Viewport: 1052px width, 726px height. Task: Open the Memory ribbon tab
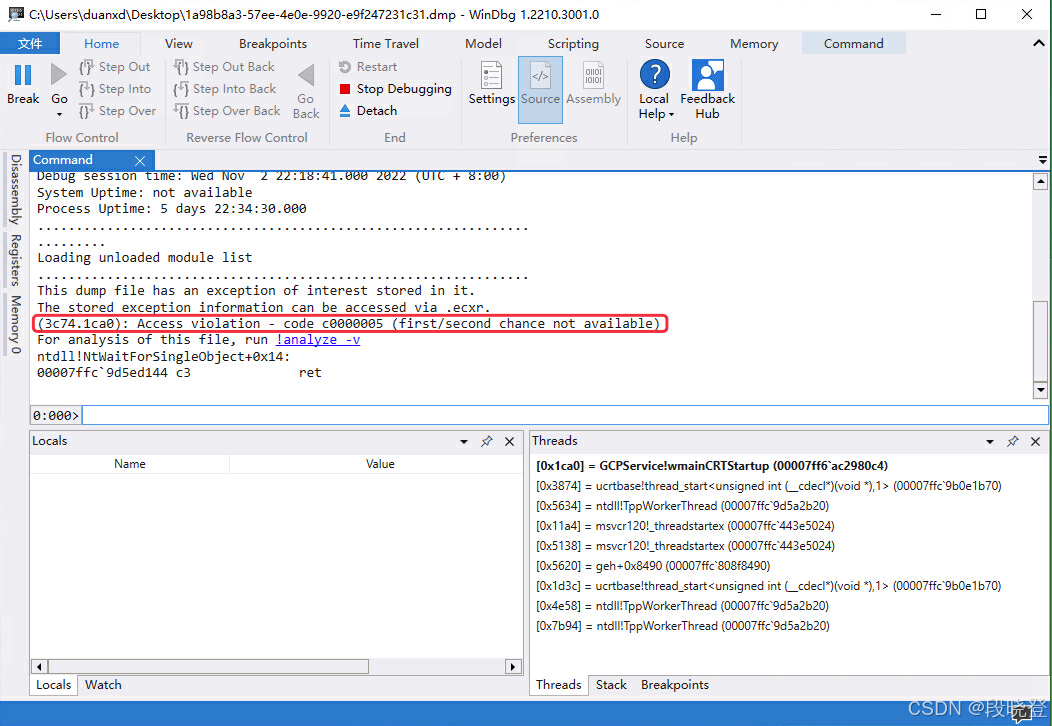[754, 44]
